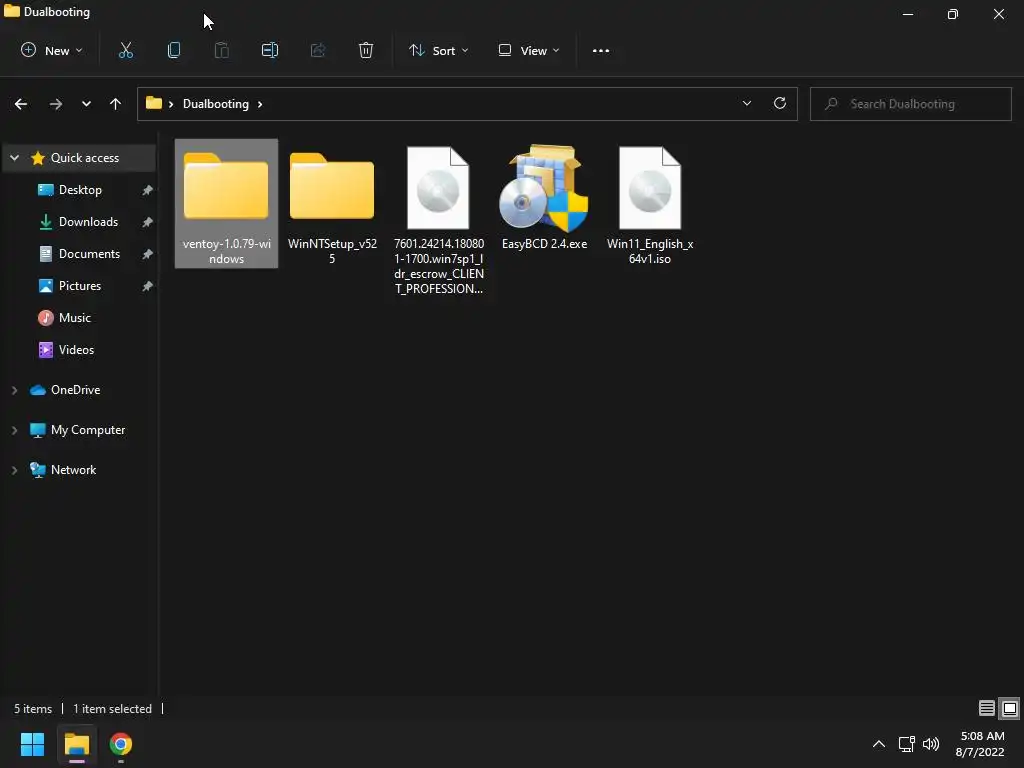Open Music in navigation pane
This screenshot has height=768, width=1024.
tap(74, 317)
